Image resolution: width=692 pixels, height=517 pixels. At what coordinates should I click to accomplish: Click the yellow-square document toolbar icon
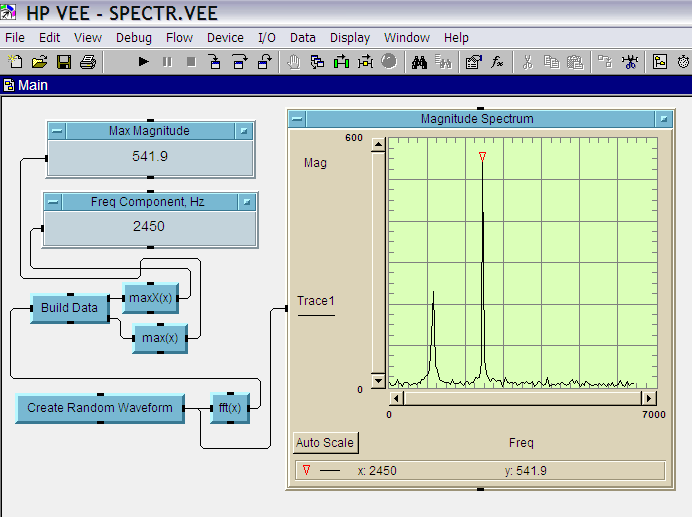click(x=660, y=62)
